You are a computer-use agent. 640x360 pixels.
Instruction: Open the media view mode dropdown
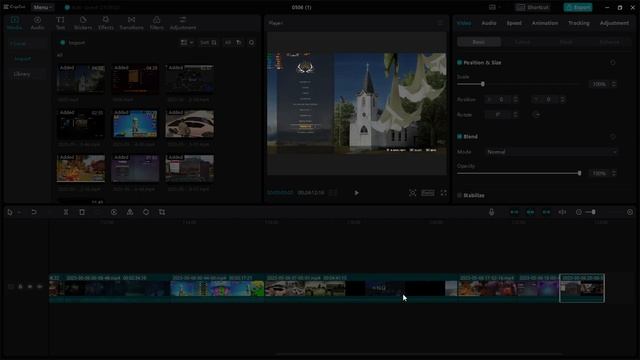(187, 42)
